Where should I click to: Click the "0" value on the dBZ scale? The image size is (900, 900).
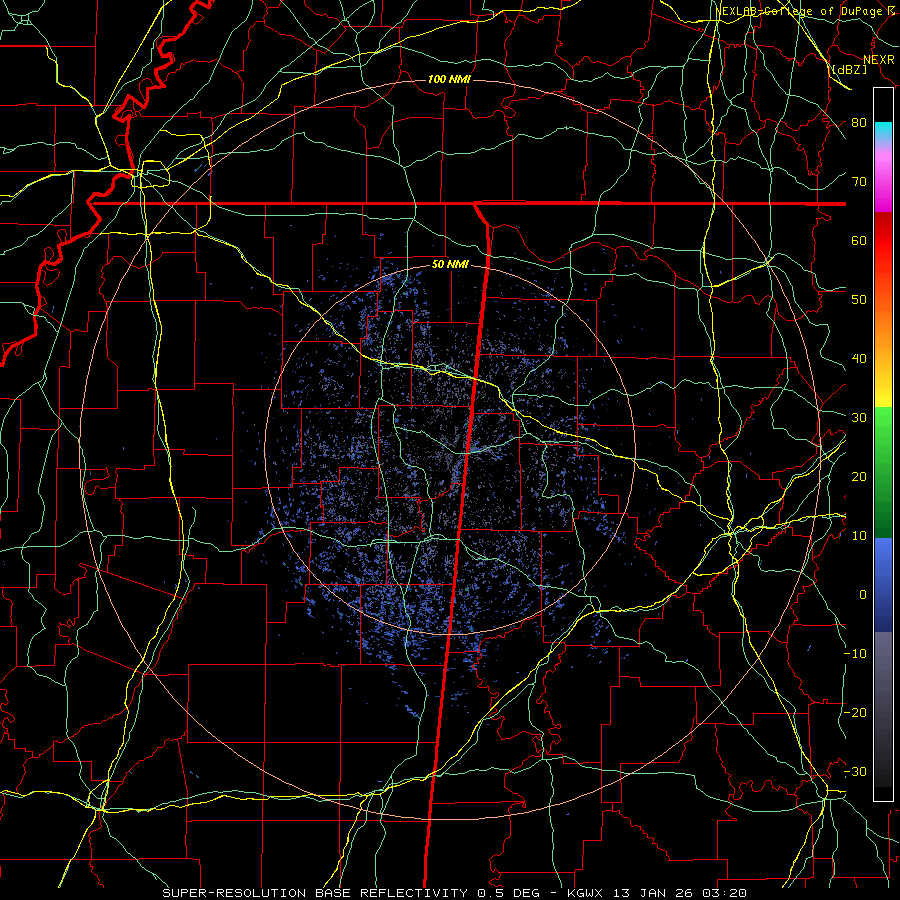click(x=863, y=595)
